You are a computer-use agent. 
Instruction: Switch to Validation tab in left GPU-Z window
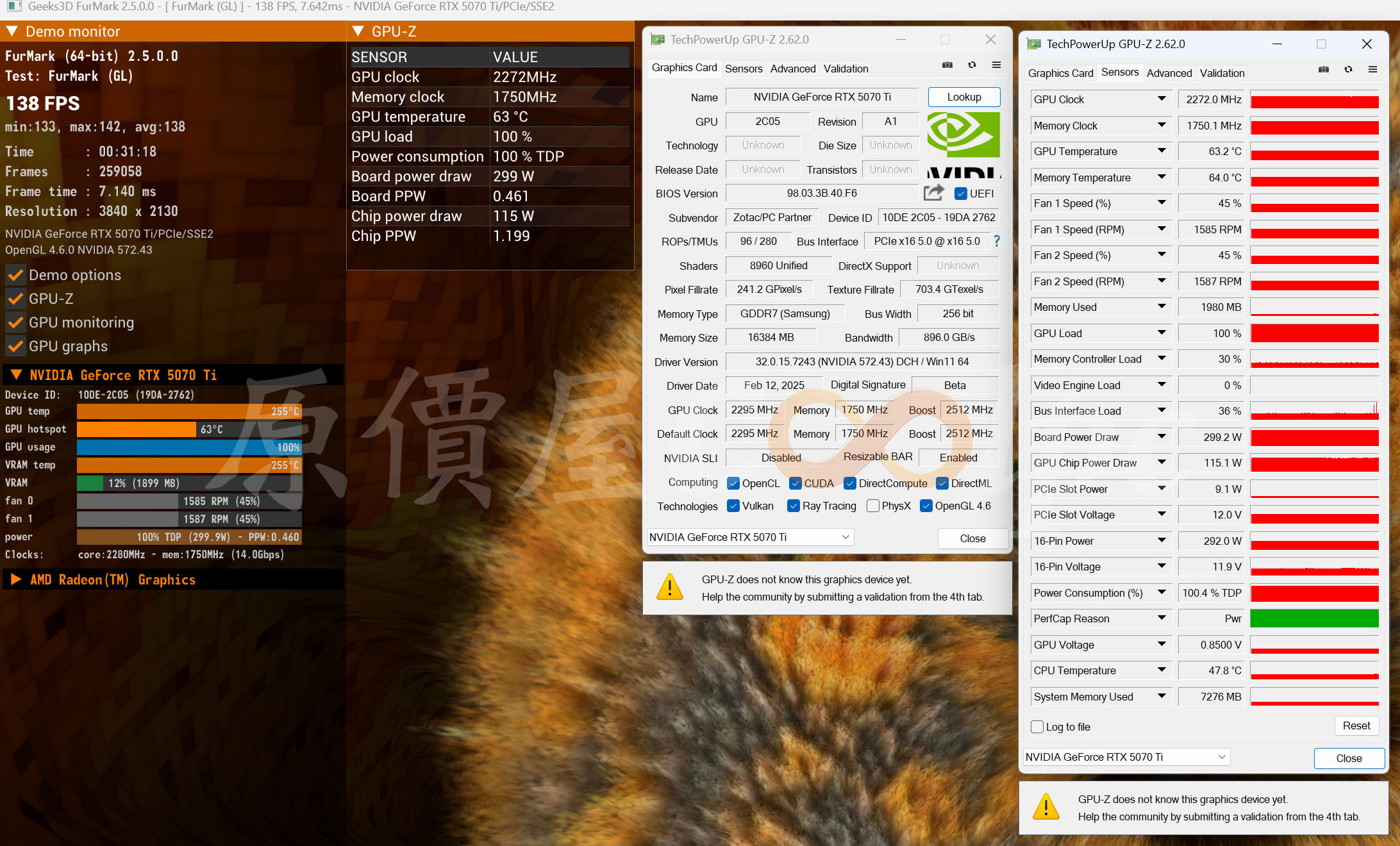tap(846, 69)
